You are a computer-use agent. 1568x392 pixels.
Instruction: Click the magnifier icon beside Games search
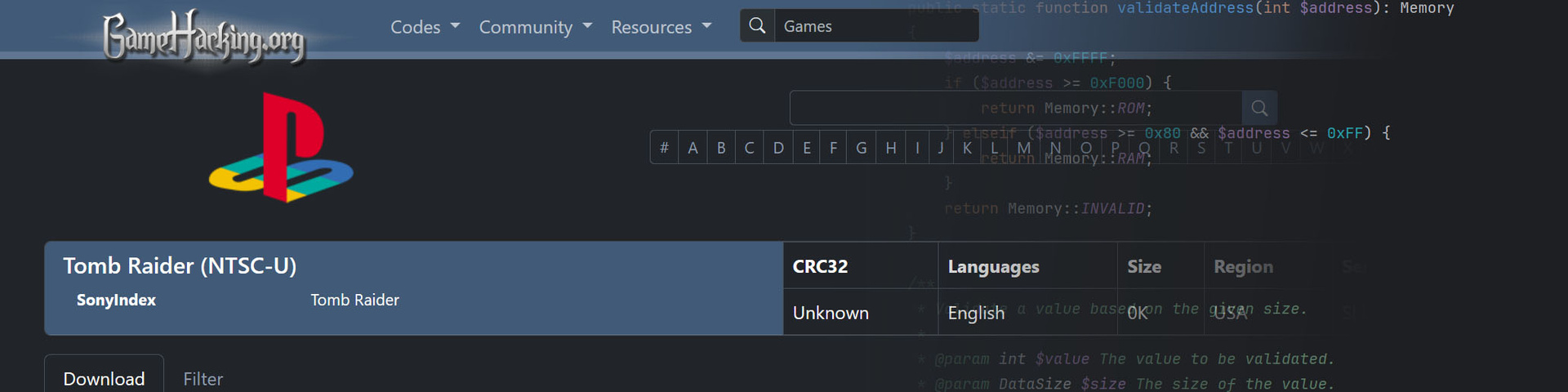pos(757,26)
